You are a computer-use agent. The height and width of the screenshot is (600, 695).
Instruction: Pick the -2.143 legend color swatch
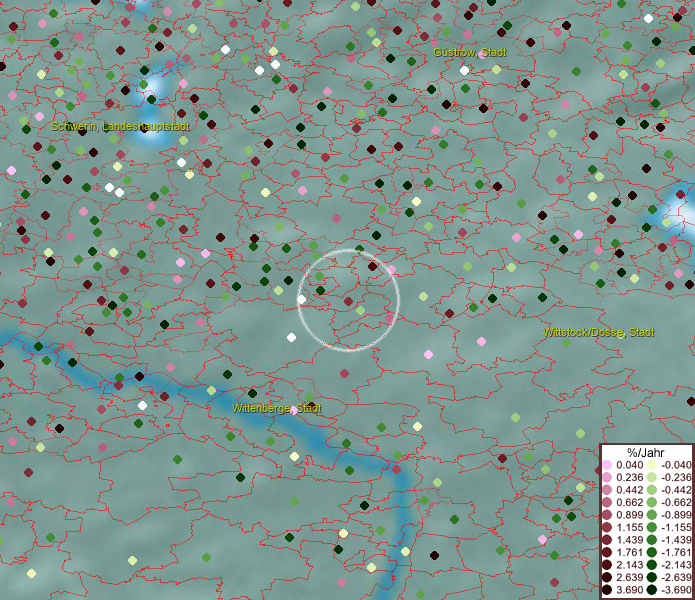pyautogui.click(x=651, y=565)
